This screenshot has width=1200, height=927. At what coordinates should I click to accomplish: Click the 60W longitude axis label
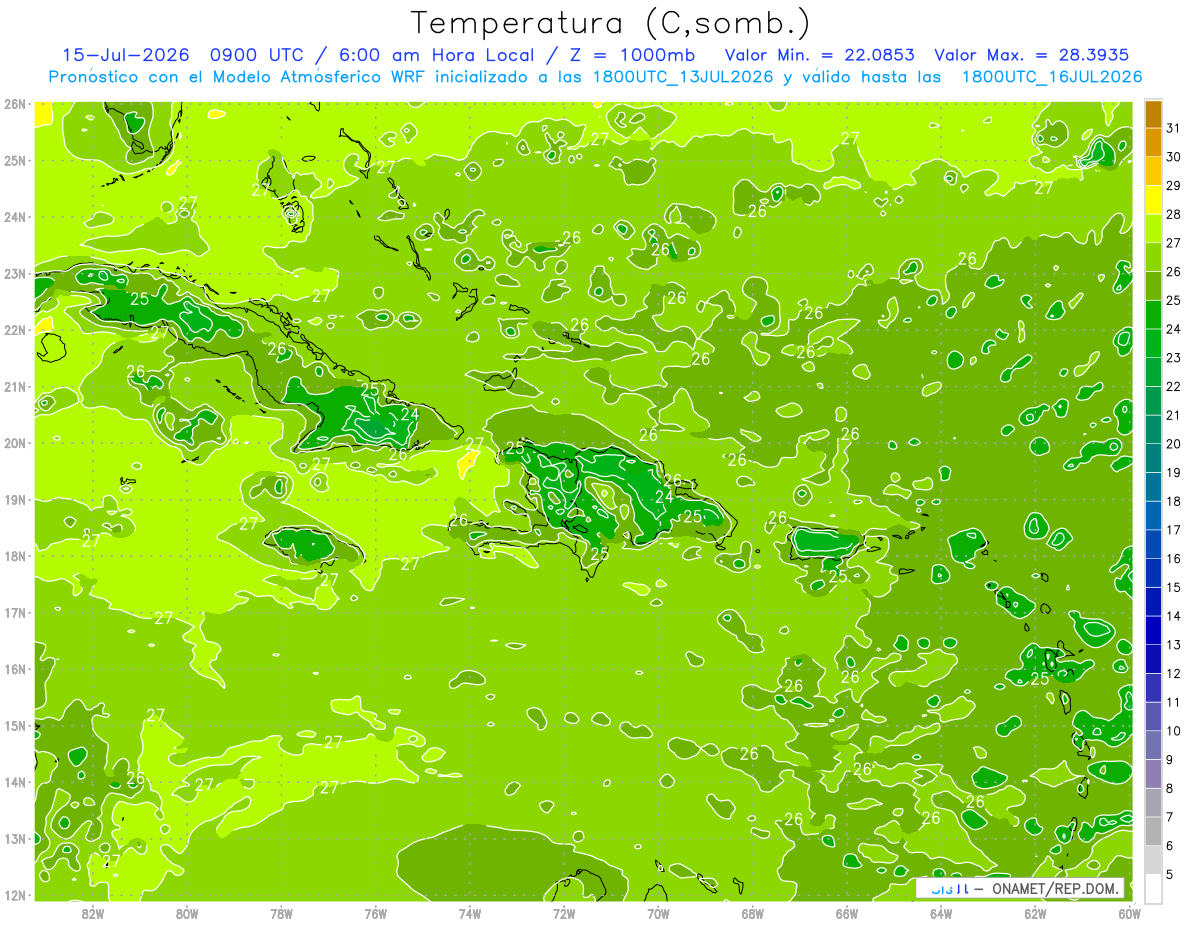(1129, 914)
